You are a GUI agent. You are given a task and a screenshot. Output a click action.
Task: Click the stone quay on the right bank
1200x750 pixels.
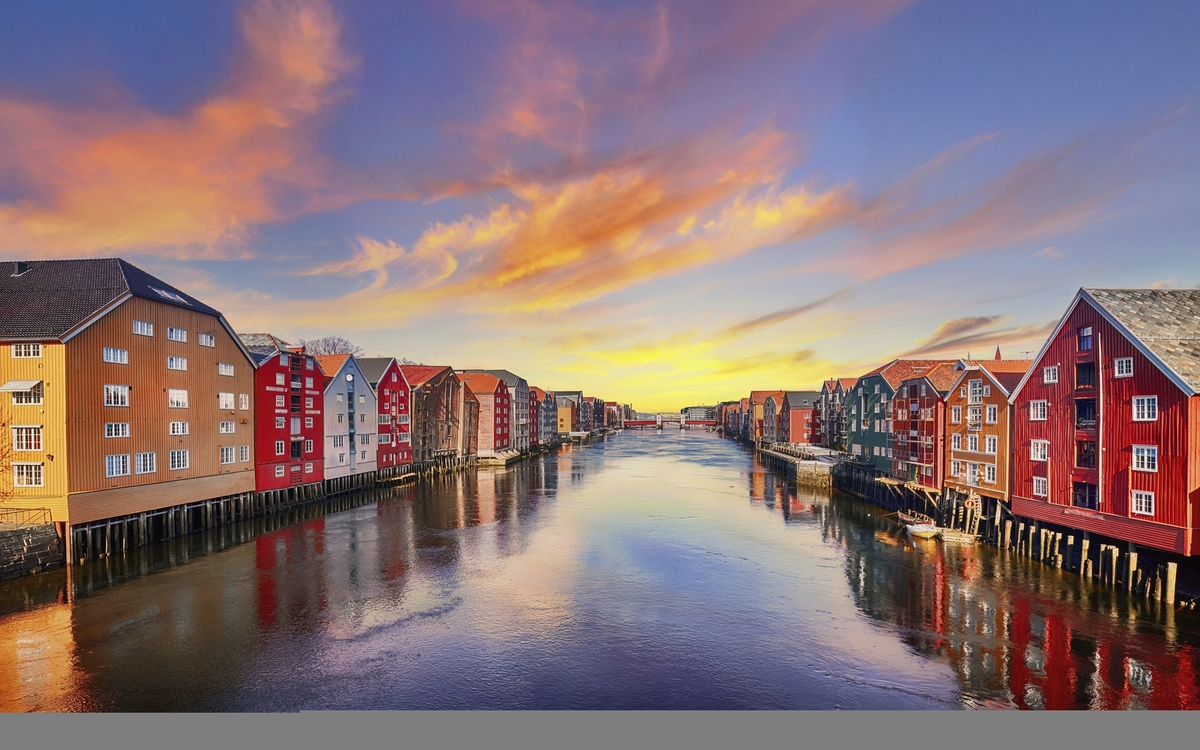point(800,465)
